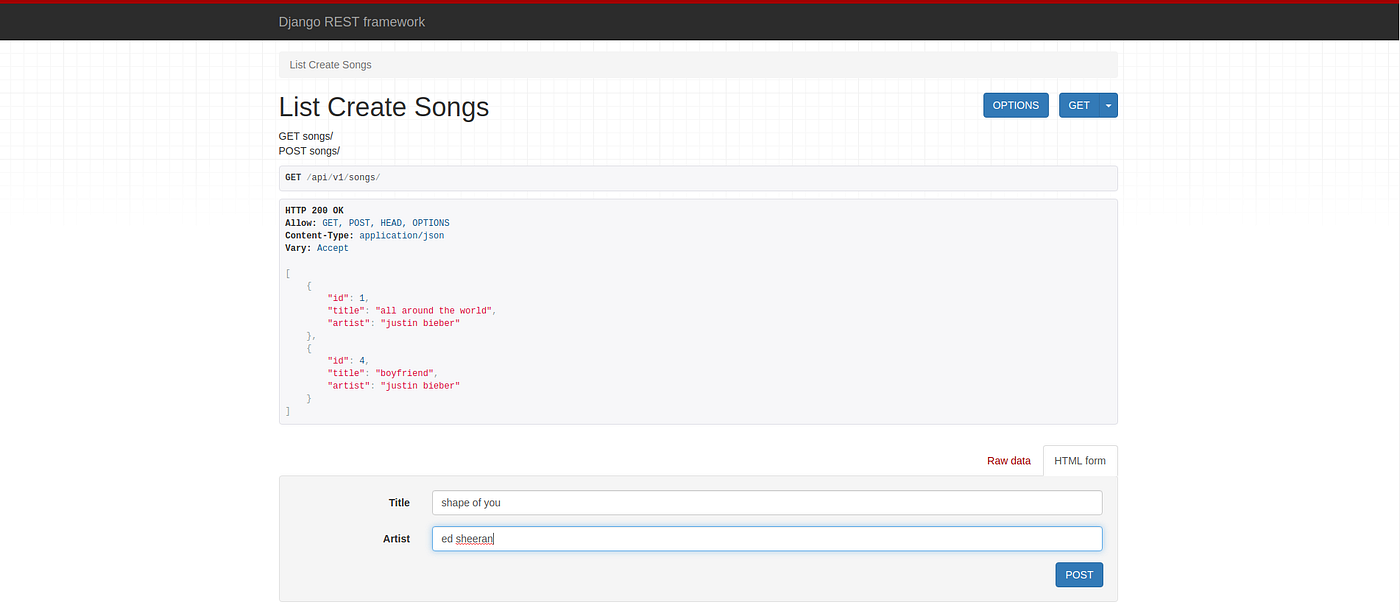1400x613 pixels.
Task: Expand the GET format dropdown caret
Action: pyautogui.click(x=1108, y=105)
